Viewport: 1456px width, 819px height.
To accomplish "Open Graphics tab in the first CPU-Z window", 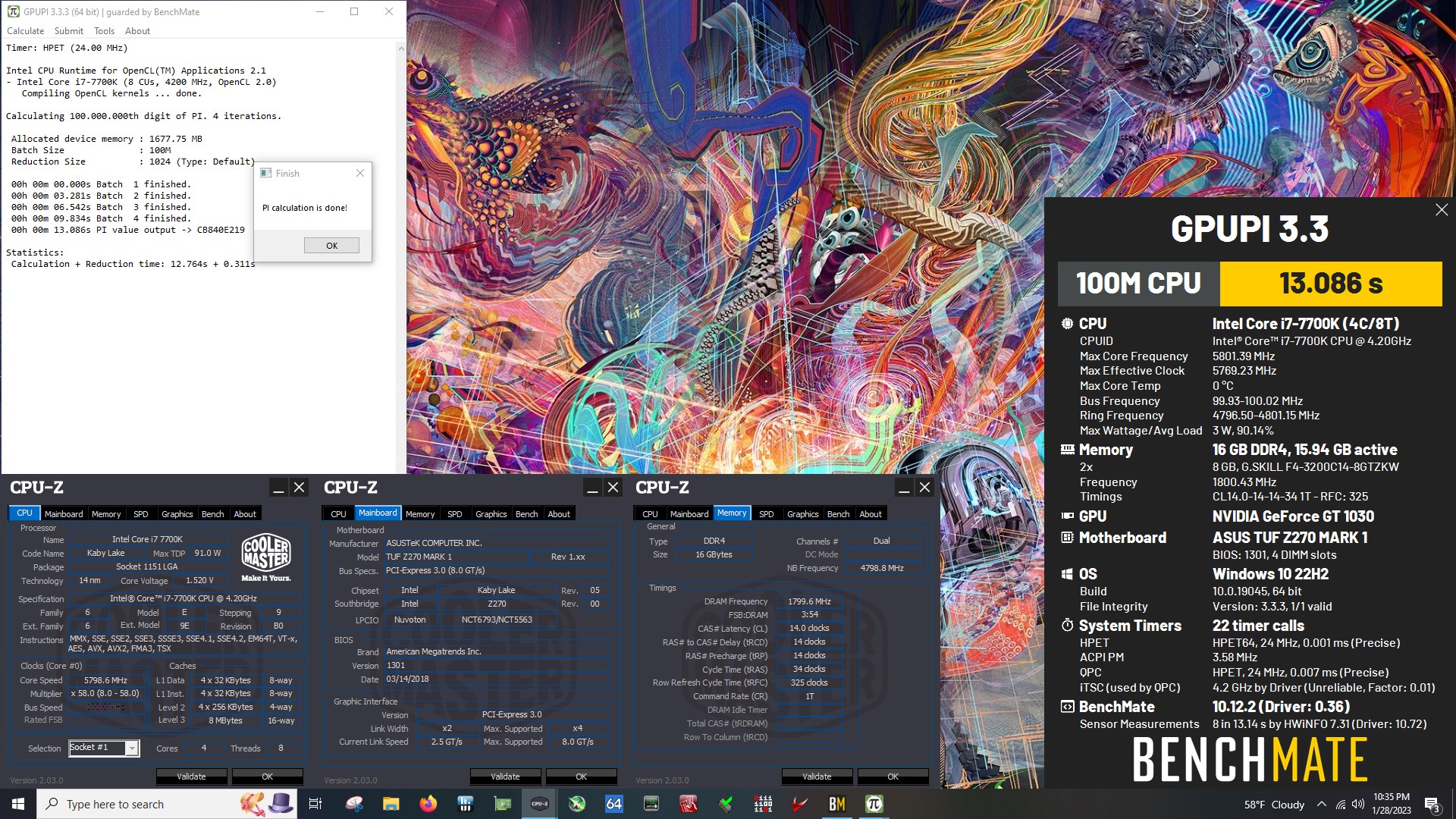I will pos(177,514).
